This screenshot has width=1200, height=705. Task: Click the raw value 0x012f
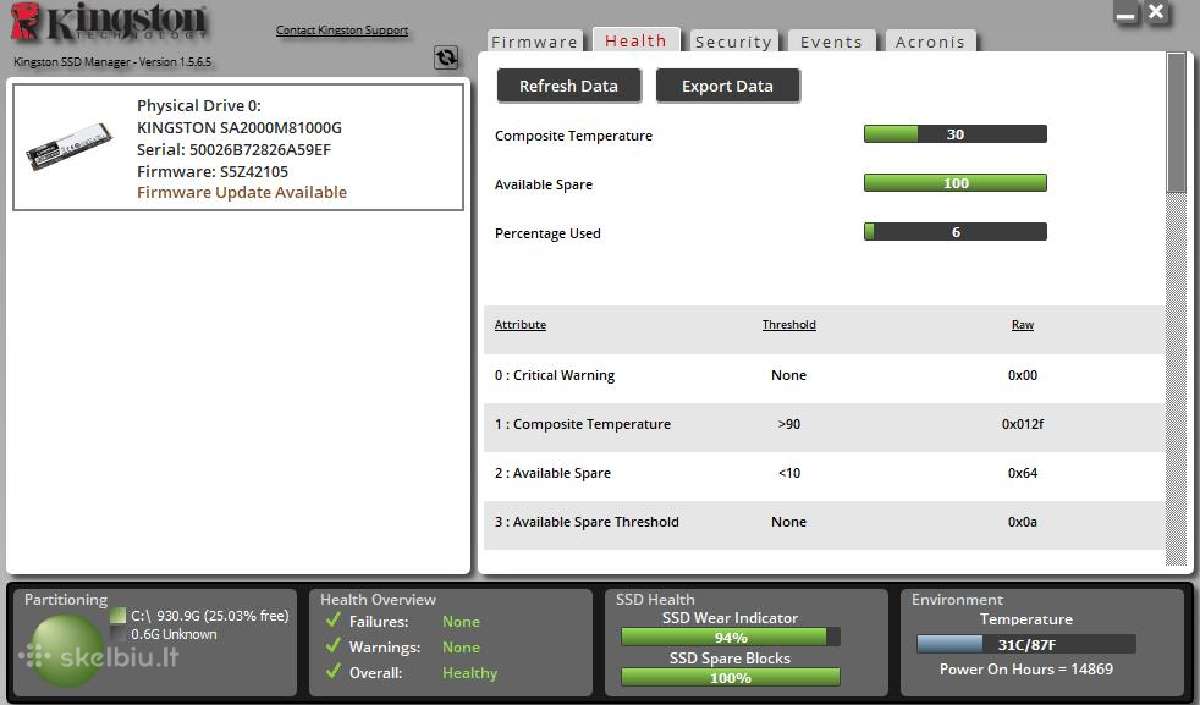click(x=1023, y=424)
